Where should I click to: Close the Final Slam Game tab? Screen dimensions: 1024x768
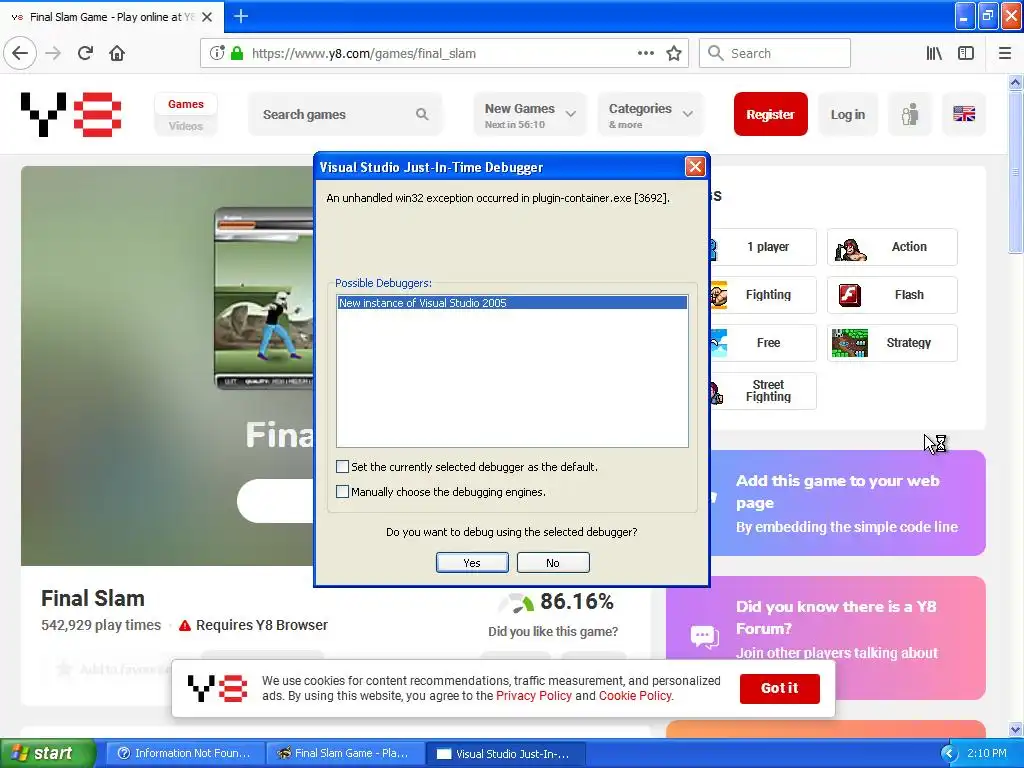pos(207,17)
